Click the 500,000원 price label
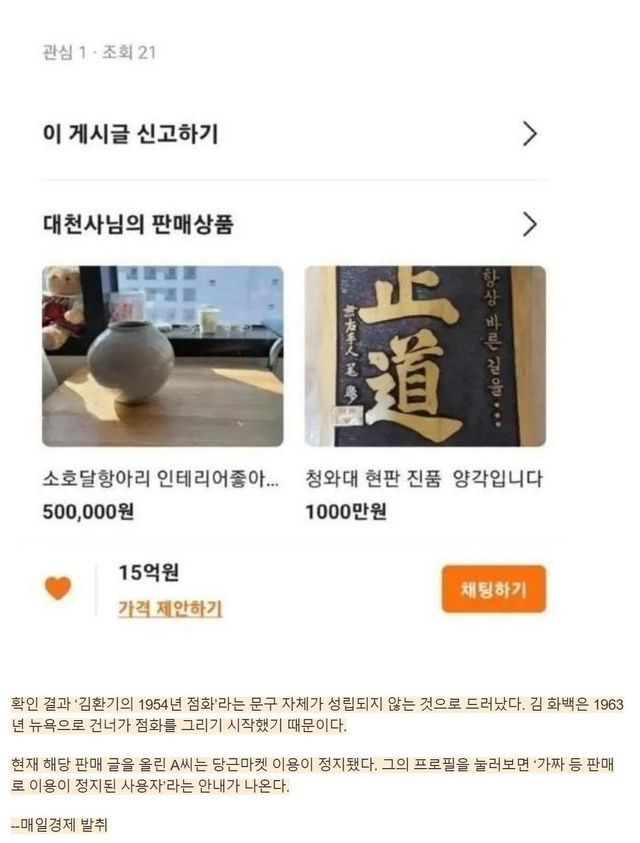Viewport: 640px width, 843px height. [88, 511]
